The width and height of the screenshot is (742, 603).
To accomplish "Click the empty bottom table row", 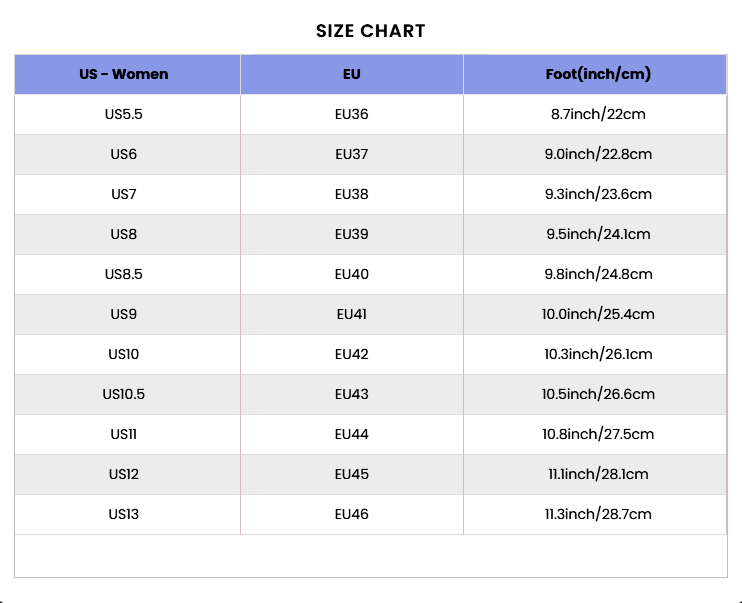I will click(x=371, y=555).
